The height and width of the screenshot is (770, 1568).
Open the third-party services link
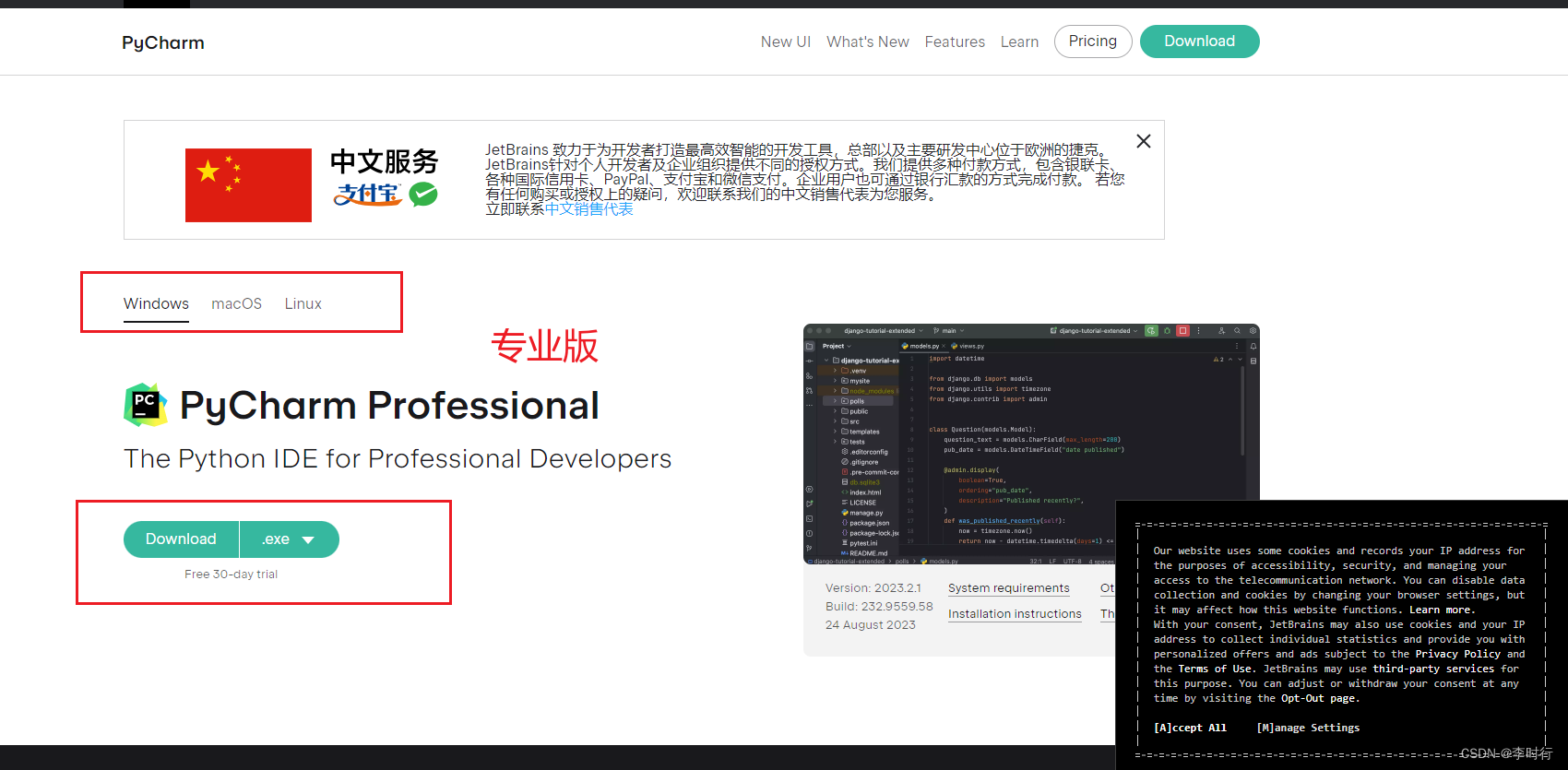tap(1433, 669)
